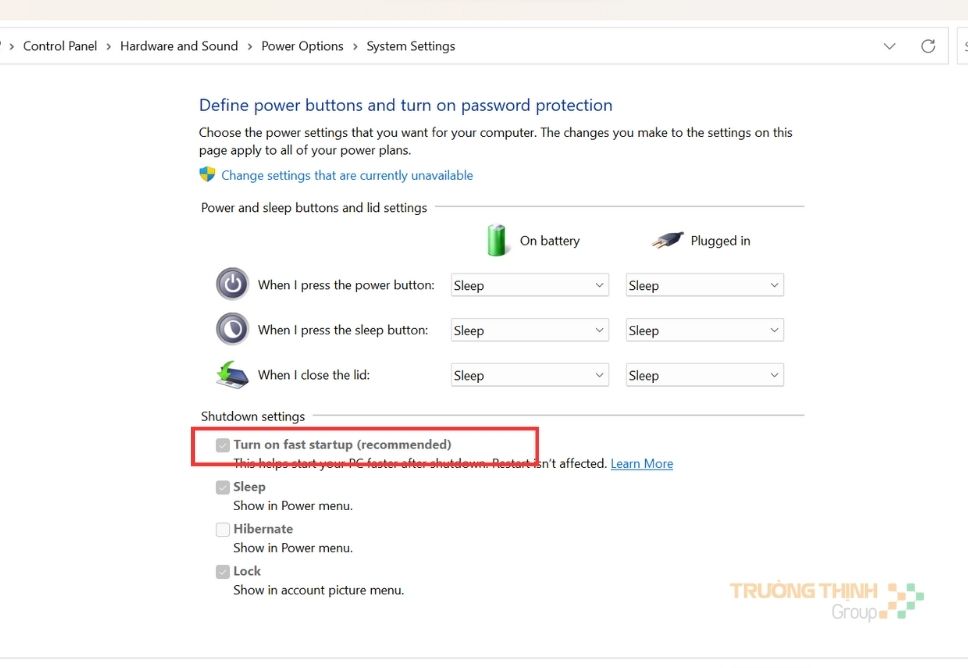Click the plugged in power cord icon

pos(666,240)
